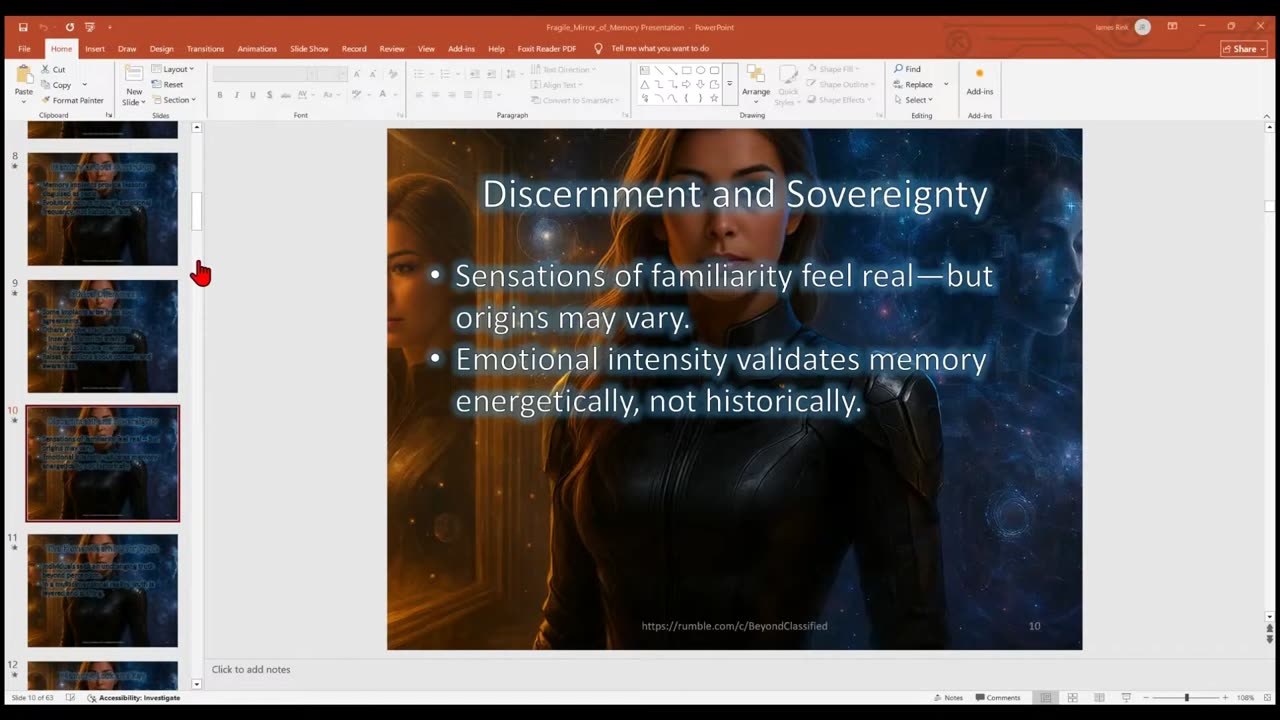This screenshot has width=1280, height=720.
Task: Reset the slide layout
Action: pyautogui.click(x=167, y=85)
